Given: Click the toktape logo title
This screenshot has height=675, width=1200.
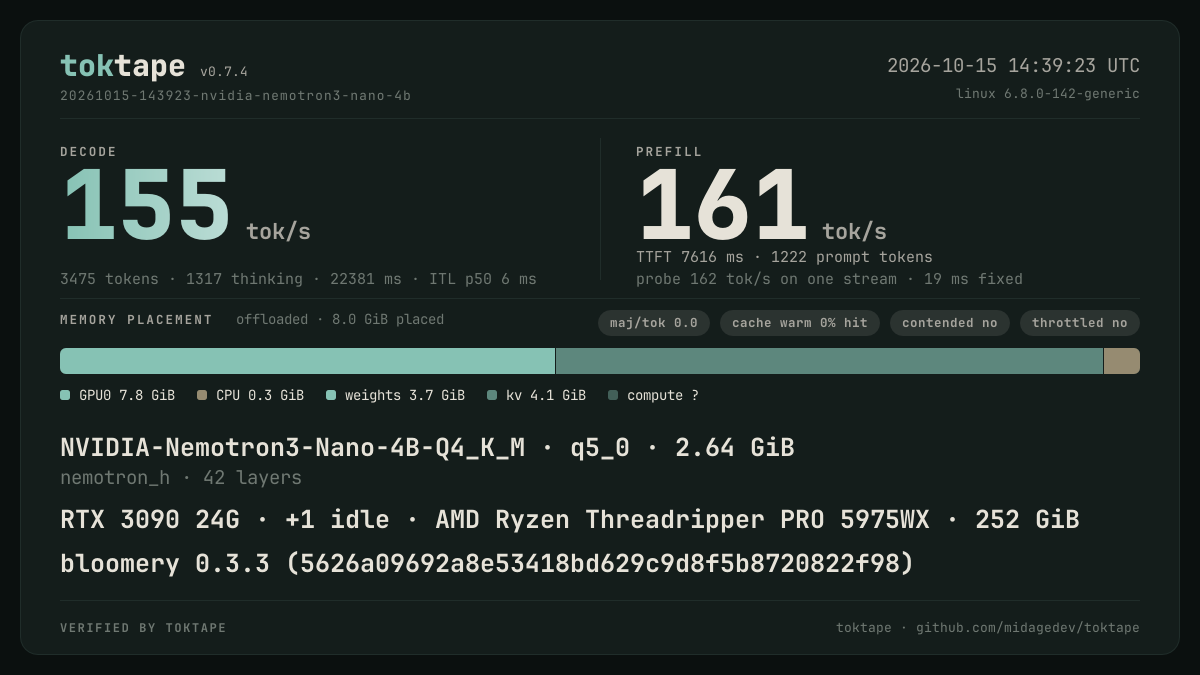Looking at the screenshot, I should [x=122, y=66].
